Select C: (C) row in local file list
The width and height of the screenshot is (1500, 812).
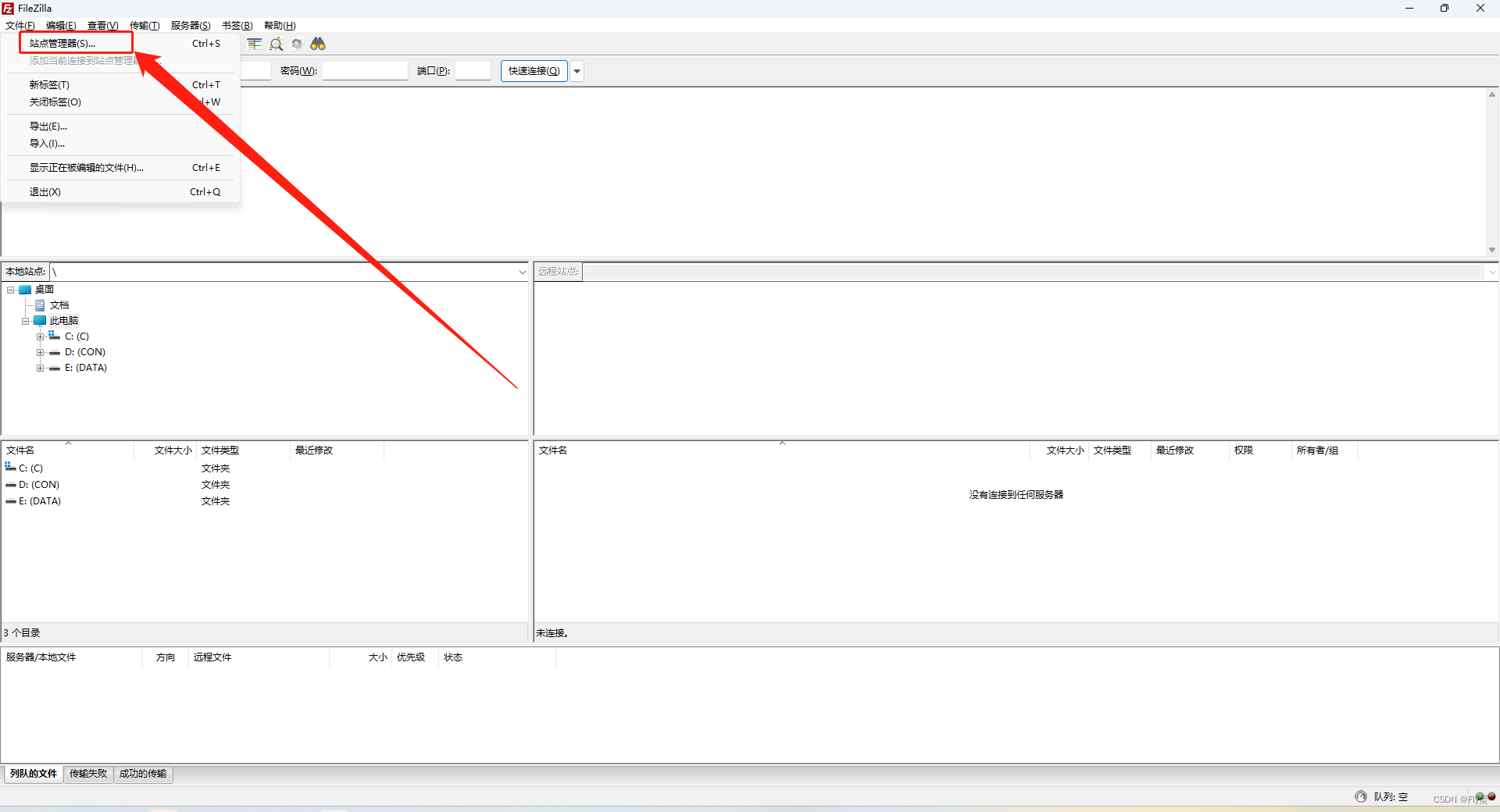point(264,468)
